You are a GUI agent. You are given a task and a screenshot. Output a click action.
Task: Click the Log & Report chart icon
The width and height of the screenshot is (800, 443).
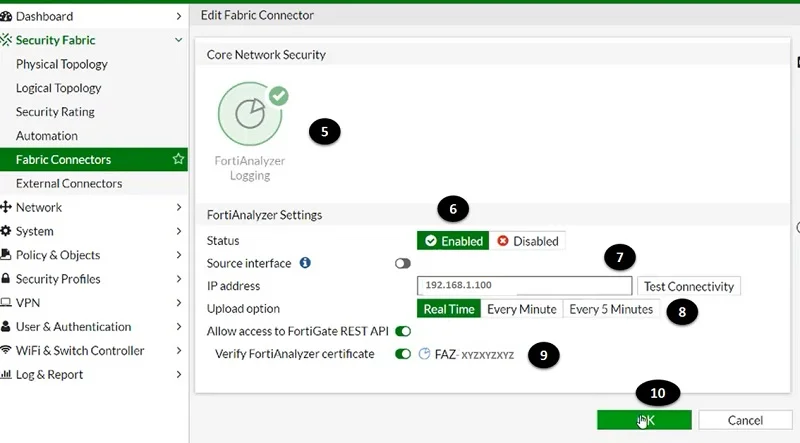(6, 374)
